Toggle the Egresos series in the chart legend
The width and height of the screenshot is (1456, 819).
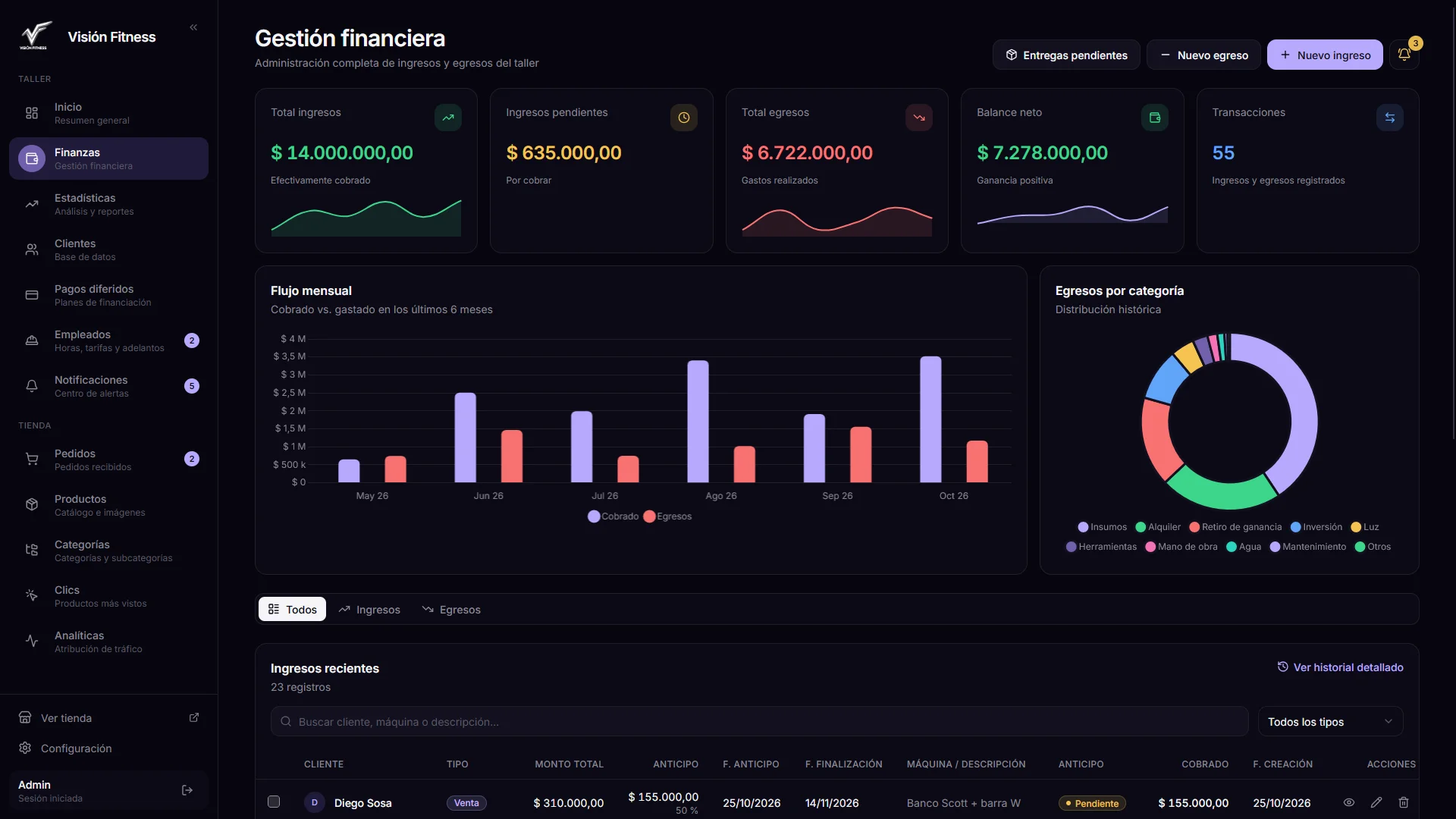667,516
